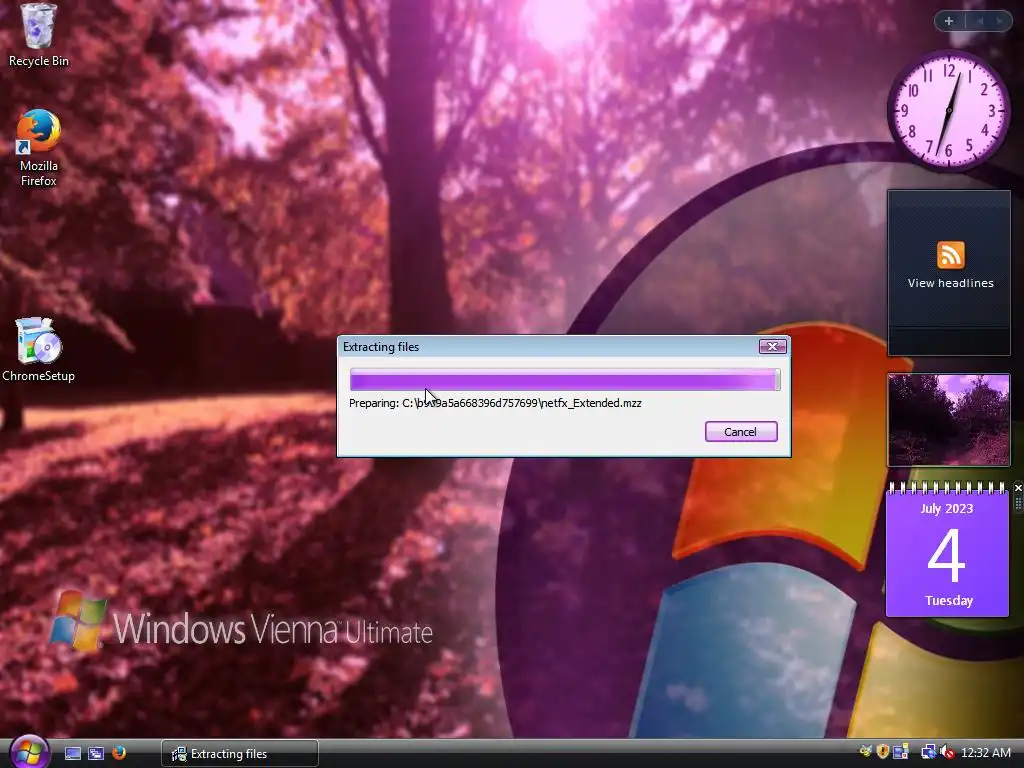Click Tuesday on the calendar gadget
The image size is (1024, 768).
click(x=948, y=600)
